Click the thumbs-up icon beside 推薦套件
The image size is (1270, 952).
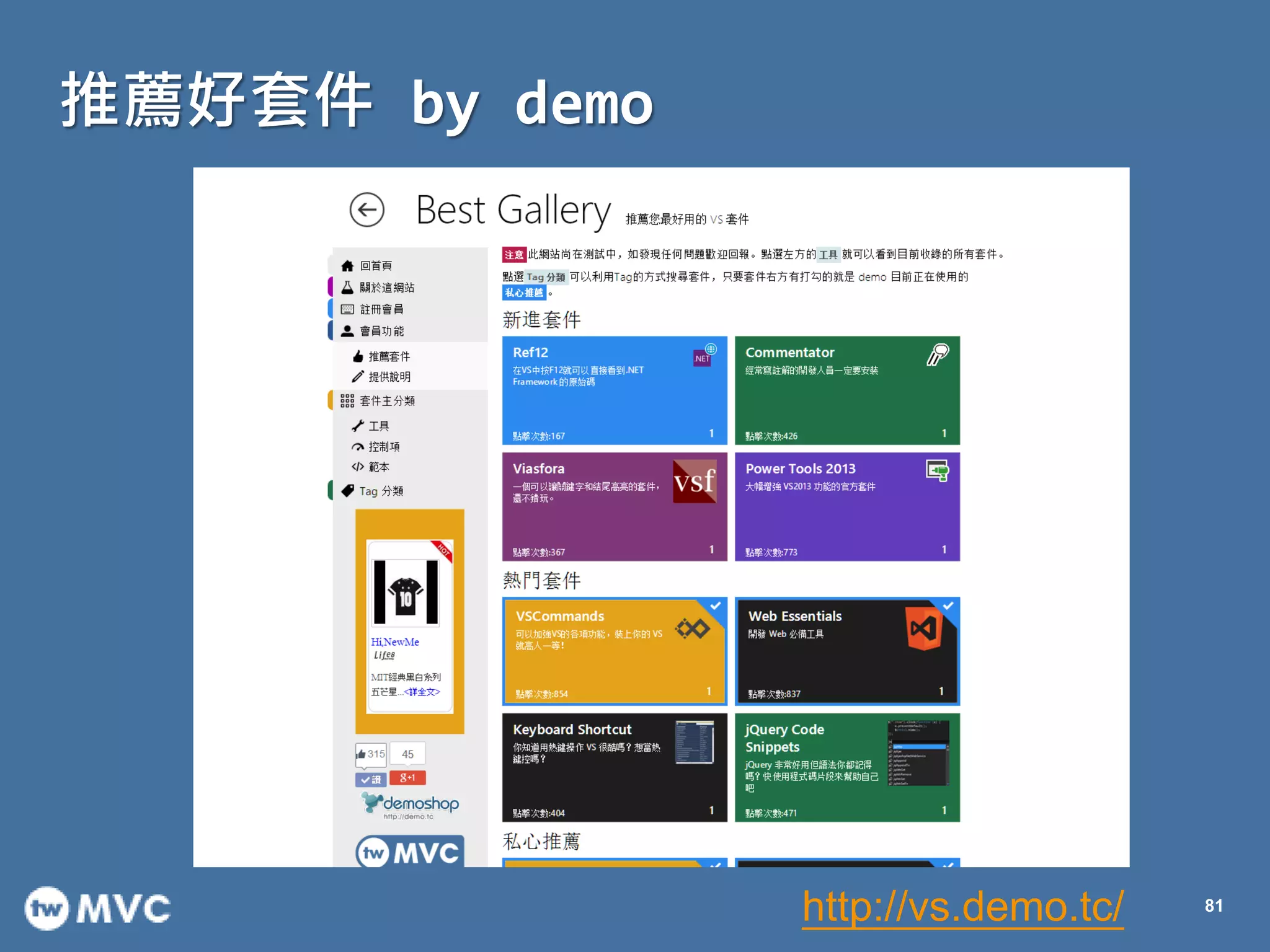(358, 356)
